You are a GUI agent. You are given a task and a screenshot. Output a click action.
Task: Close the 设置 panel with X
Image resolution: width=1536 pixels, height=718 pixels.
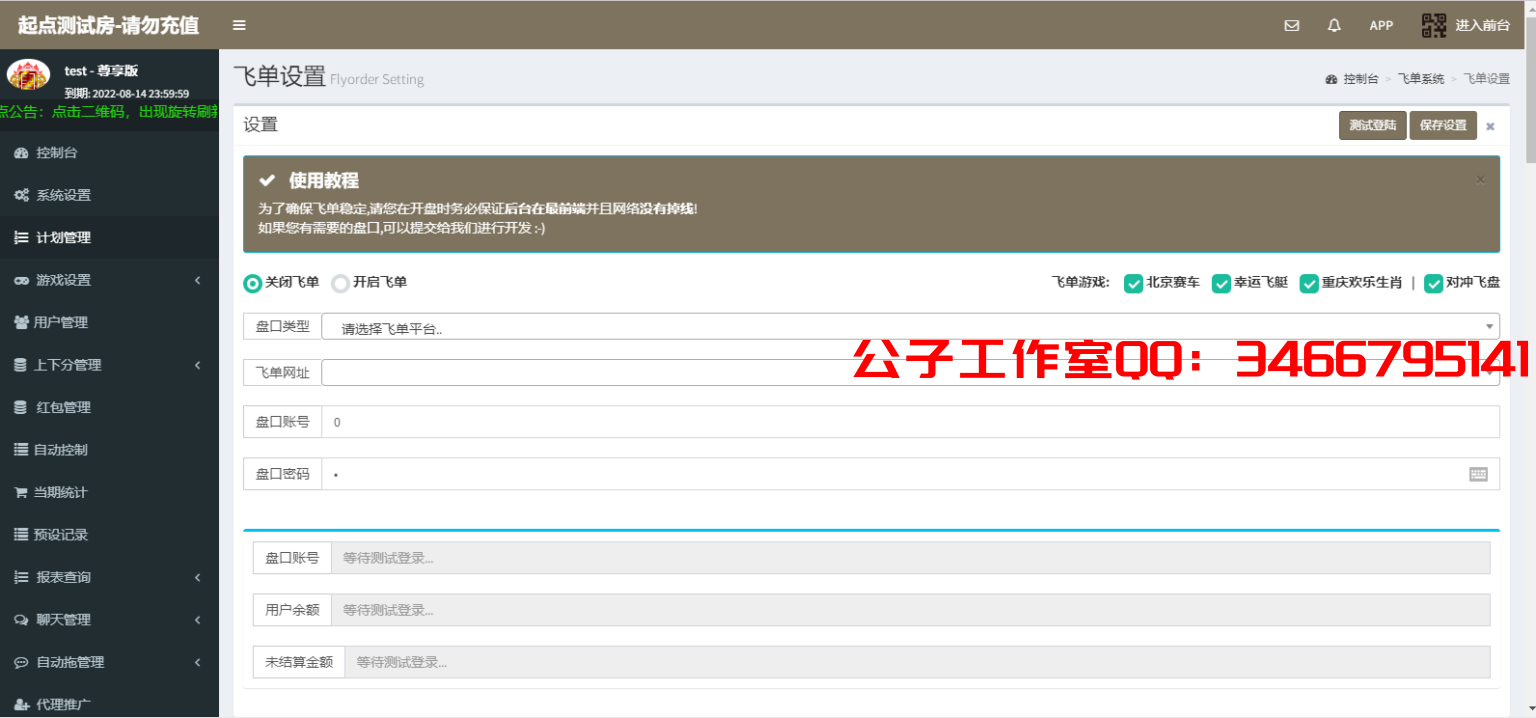pyautogui.click(x=1490, y=126)
